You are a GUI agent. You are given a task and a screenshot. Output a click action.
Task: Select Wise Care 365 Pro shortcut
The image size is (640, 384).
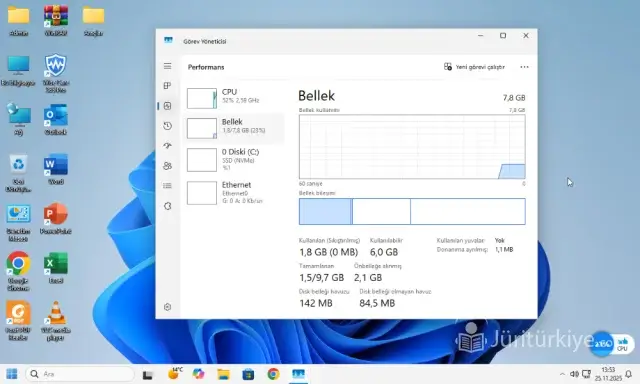[x=56, y=73]
